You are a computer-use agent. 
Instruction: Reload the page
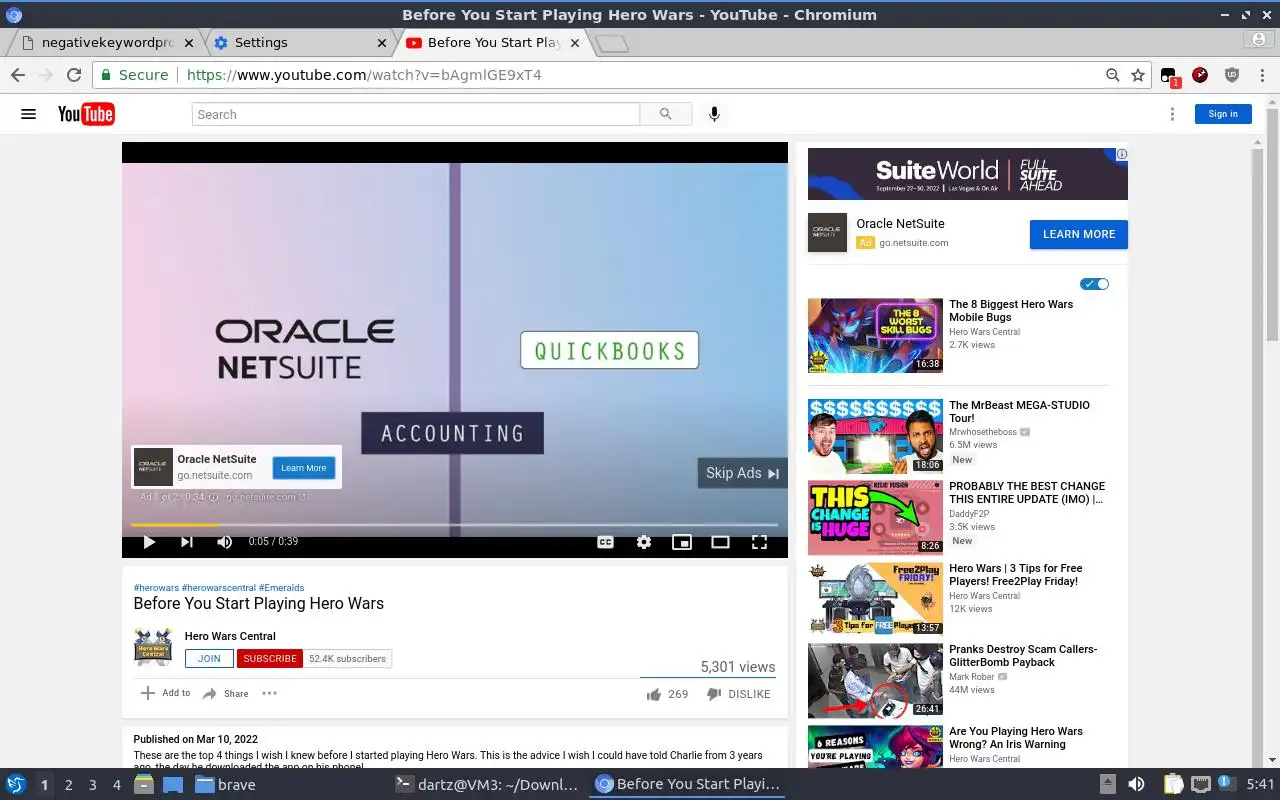[x=73, y=75]
